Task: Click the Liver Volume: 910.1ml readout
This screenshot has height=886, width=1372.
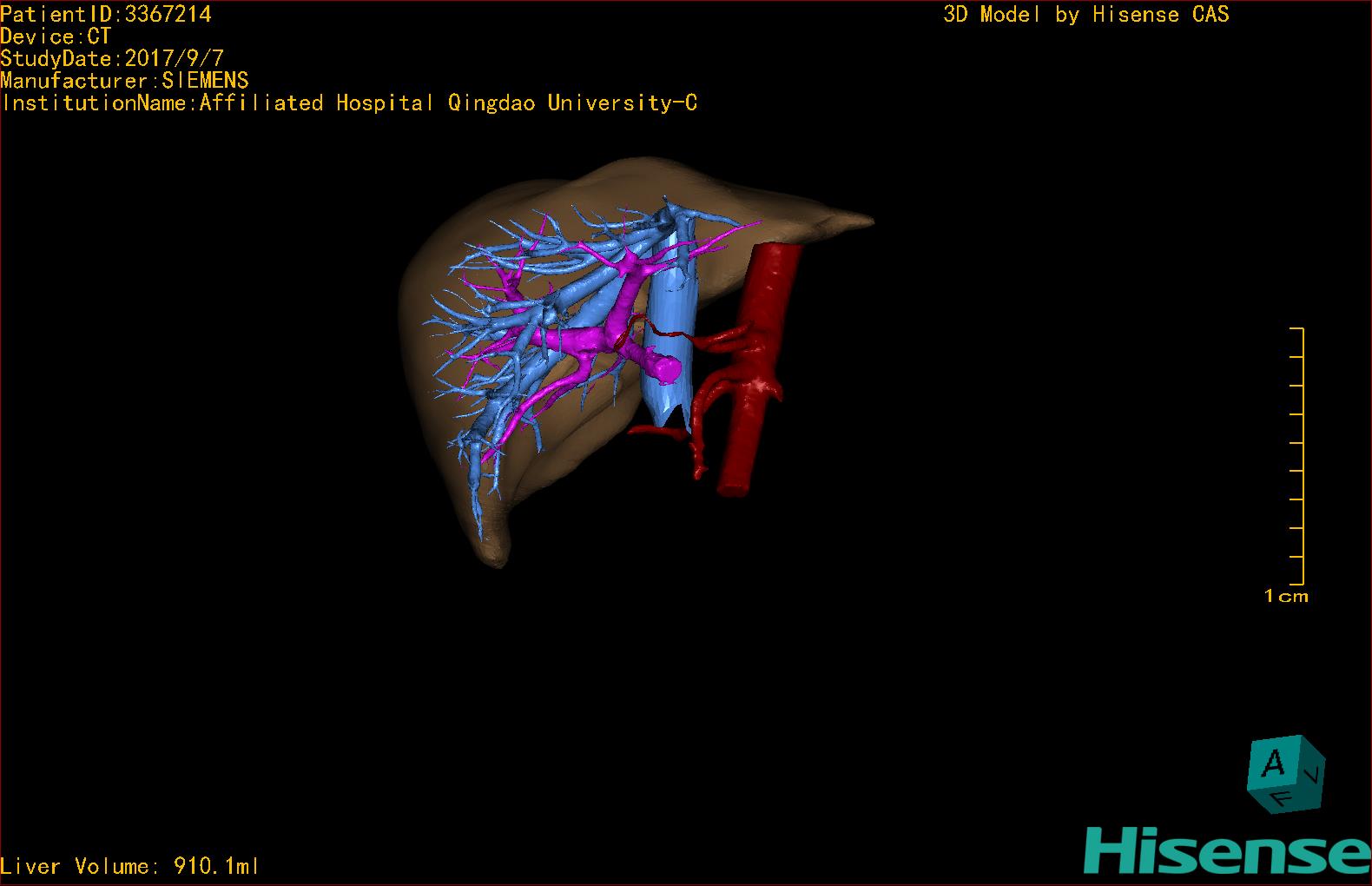Action: tap(130, 866)
